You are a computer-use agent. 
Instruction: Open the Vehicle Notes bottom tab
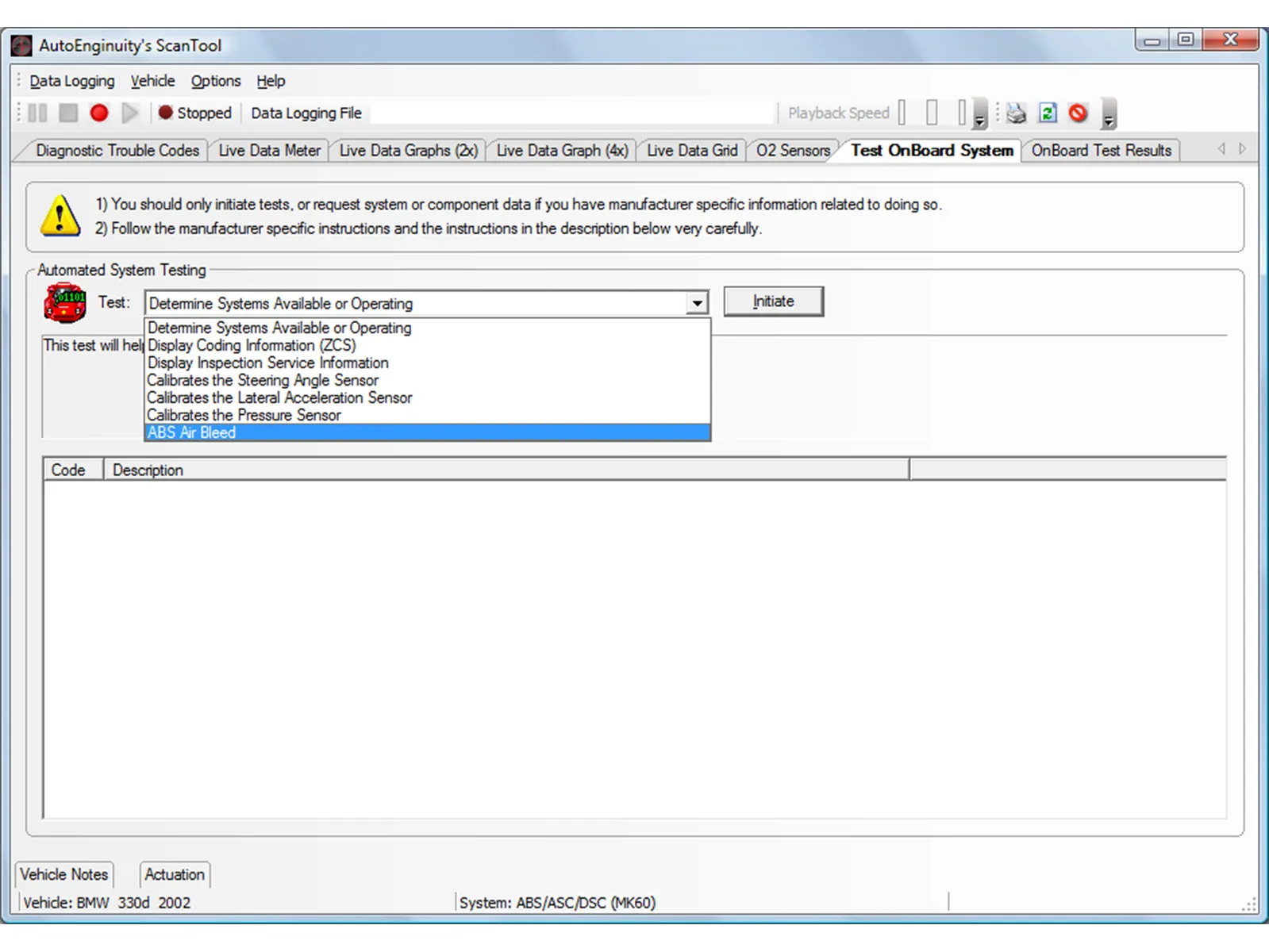[64, 874]
